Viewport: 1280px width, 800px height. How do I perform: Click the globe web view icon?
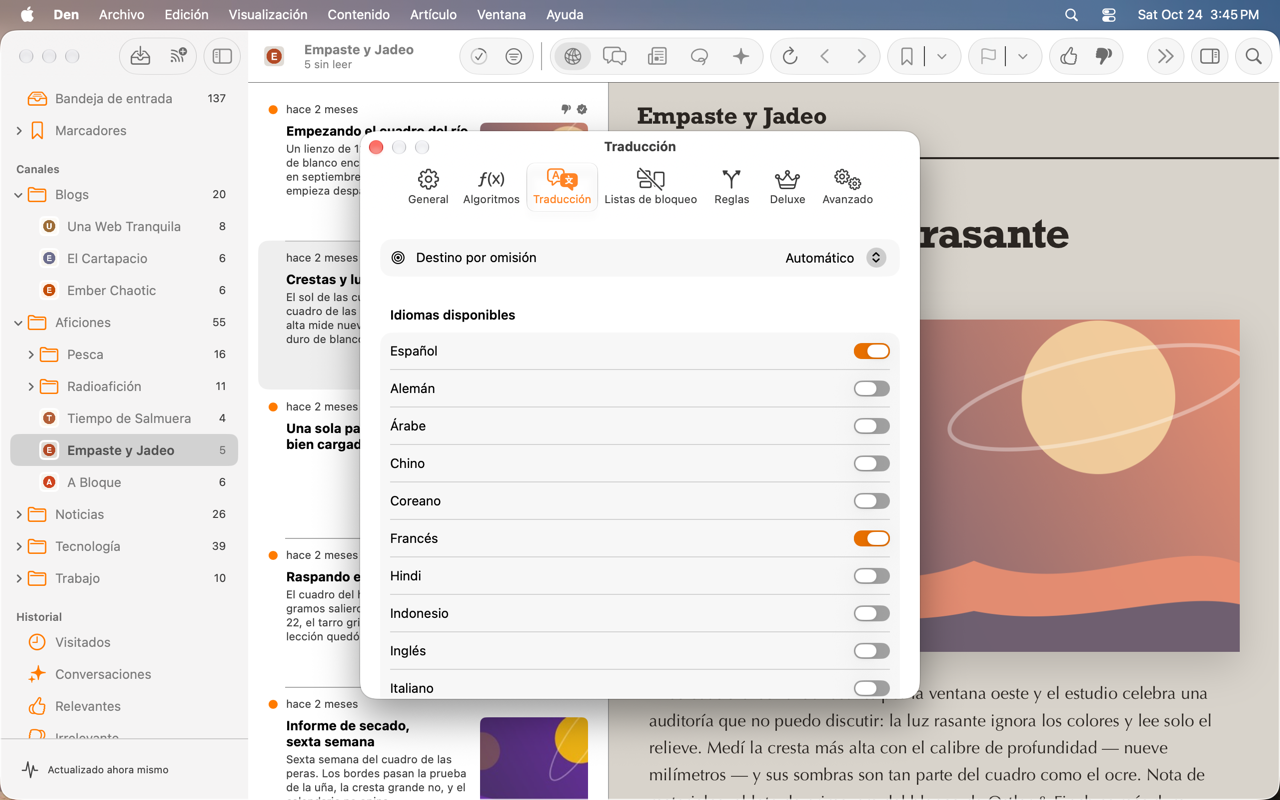pos(573,57)
